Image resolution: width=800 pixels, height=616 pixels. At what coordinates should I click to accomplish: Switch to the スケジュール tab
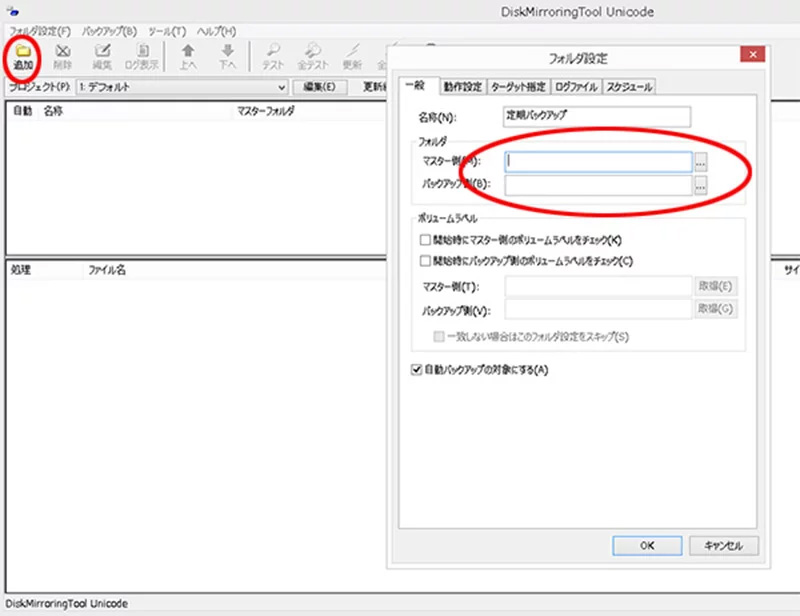629,87
